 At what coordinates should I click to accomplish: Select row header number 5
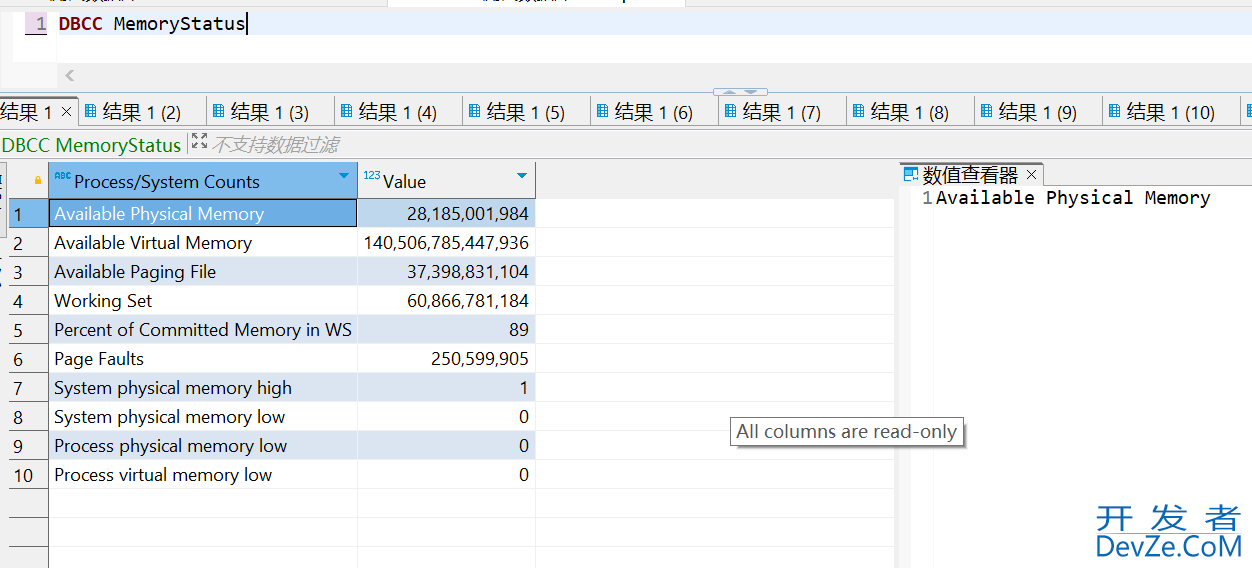point(28,329)
